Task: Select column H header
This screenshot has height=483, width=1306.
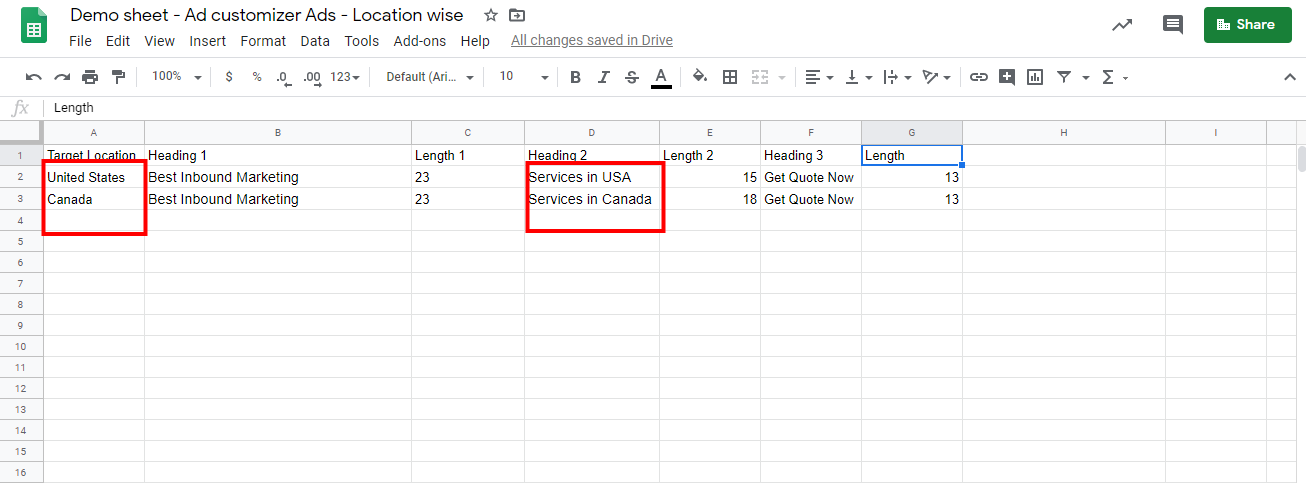Action: [1064, 132]
